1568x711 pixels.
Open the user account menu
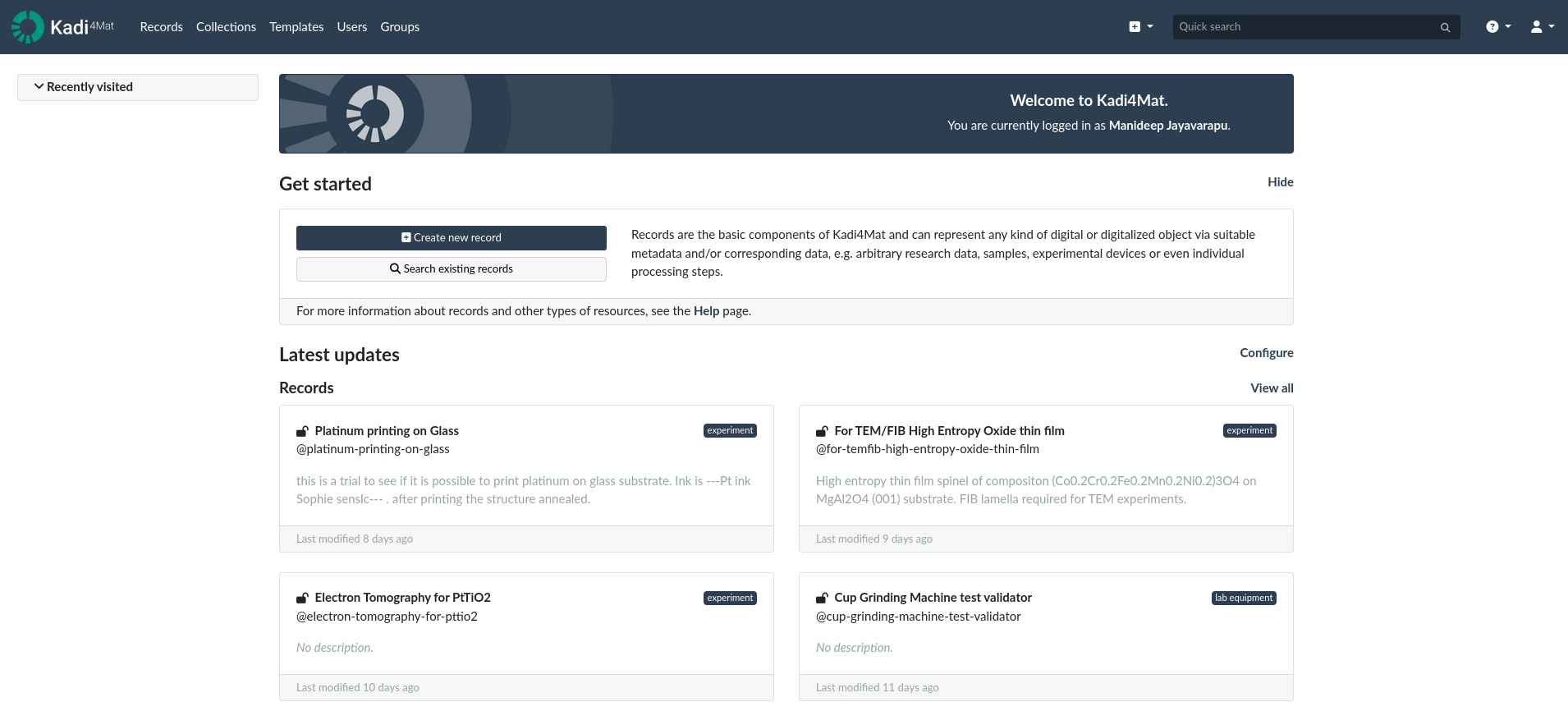tap(1543, 27)
